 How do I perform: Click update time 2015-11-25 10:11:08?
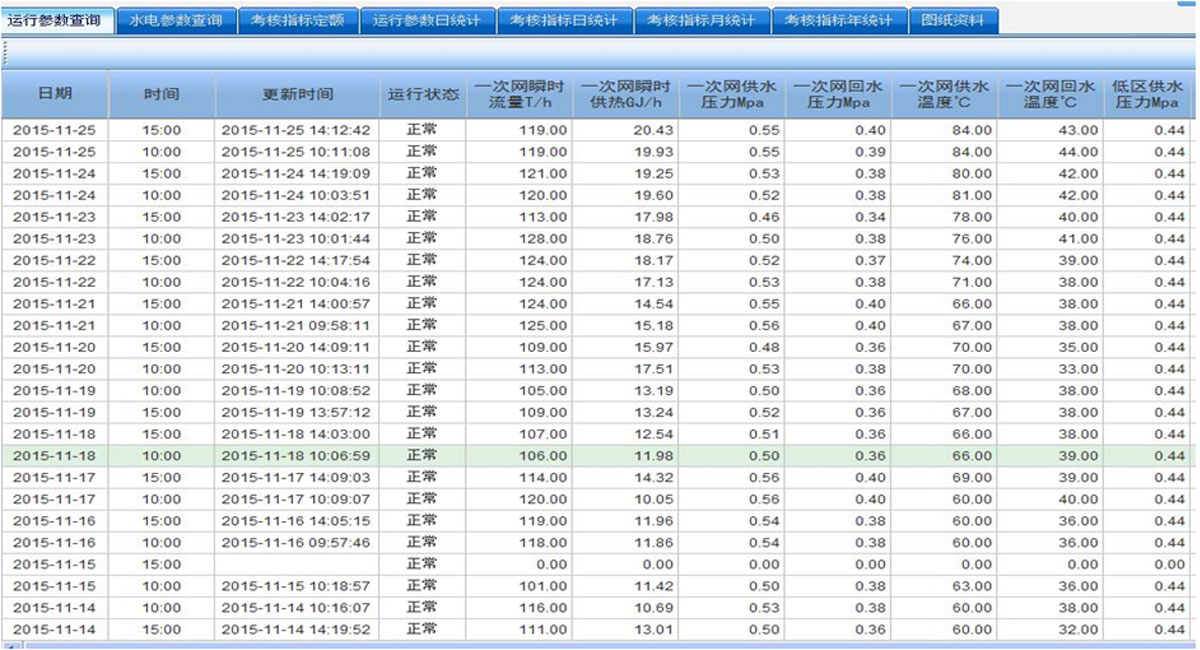(x=296, y=152)
